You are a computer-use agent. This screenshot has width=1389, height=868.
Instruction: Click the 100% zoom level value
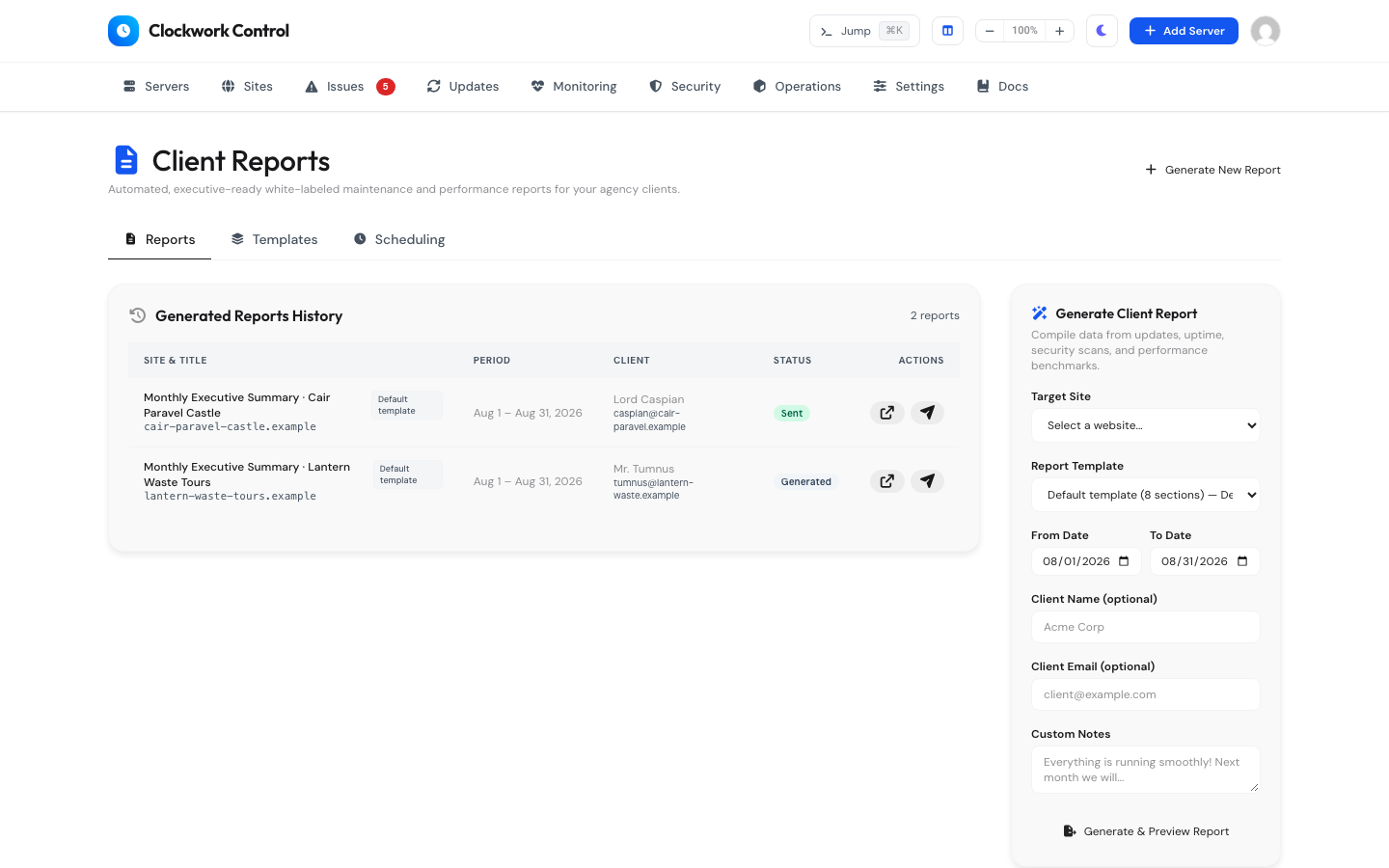pyautogui.click(x=1024, y=31)
